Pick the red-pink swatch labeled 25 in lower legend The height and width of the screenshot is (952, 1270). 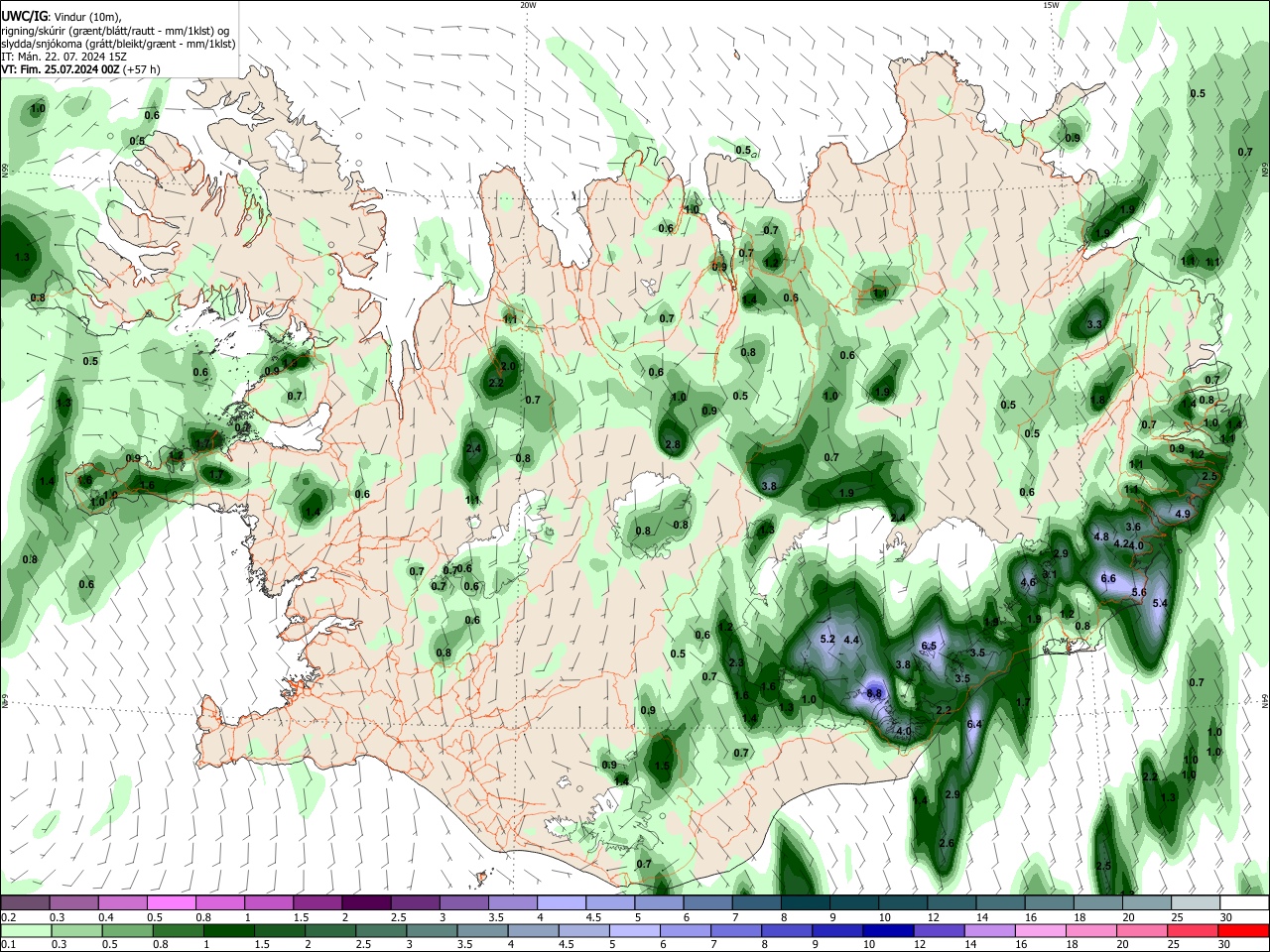(1194, 931)
